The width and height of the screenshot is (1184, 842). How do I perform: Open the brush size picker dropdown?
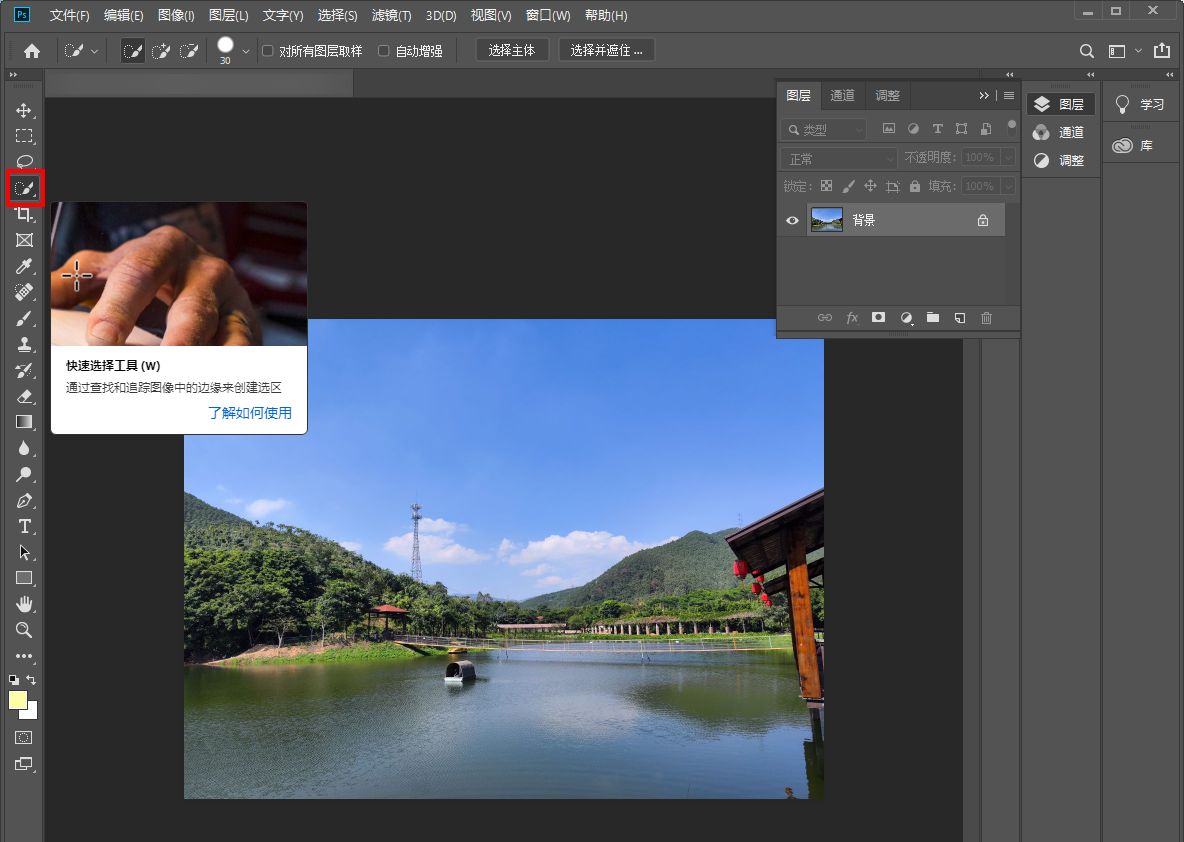click(x=245, y=51)
